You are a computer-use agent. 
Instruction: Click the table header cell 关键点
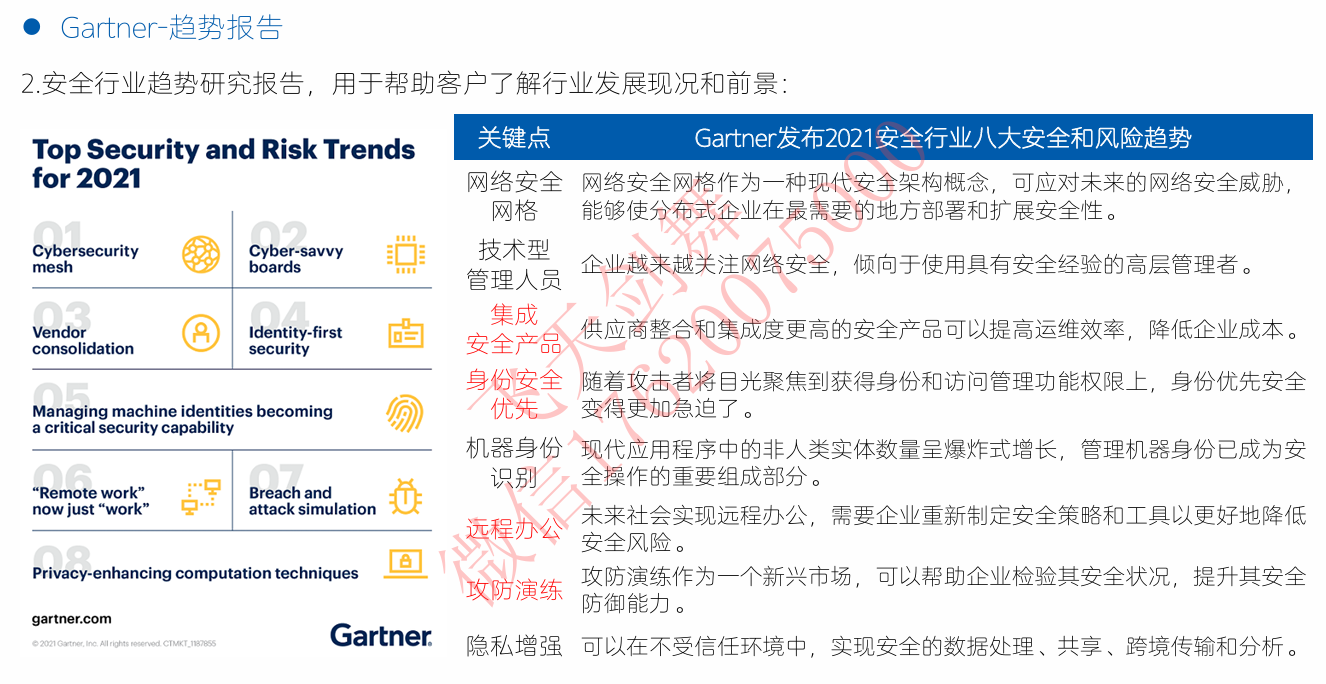[514, 138]
